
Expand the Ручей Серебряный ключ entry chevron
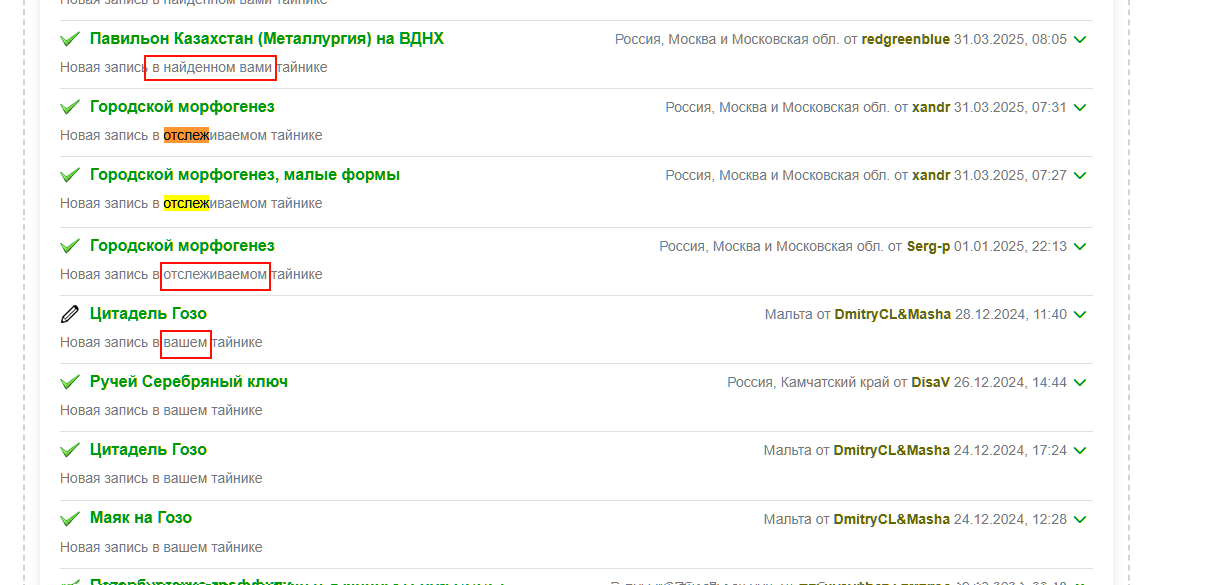(x=1079, y=382)
